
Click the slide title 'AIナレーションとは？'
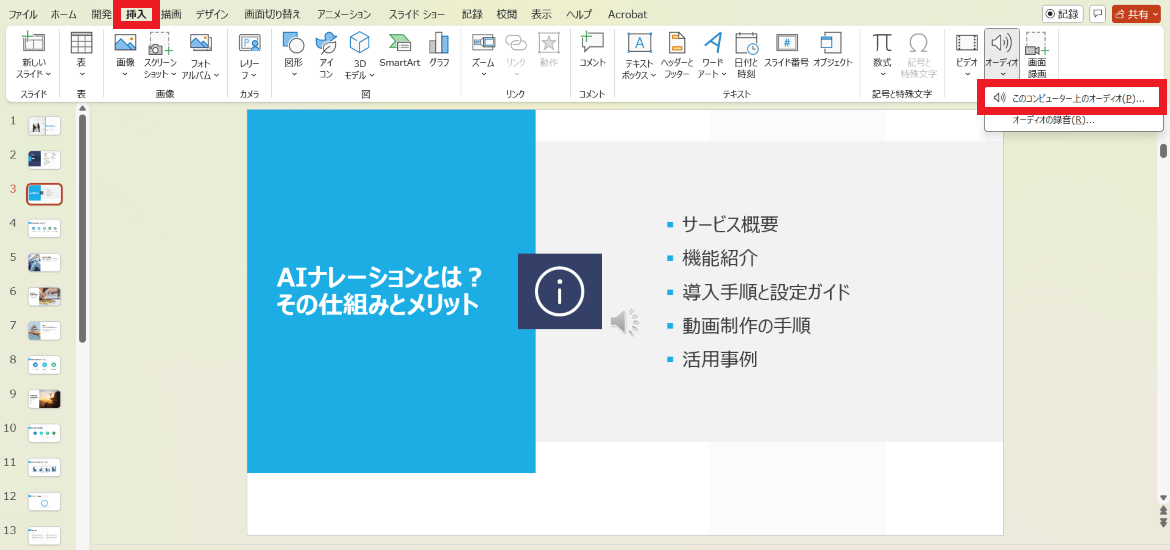[380, 278]
